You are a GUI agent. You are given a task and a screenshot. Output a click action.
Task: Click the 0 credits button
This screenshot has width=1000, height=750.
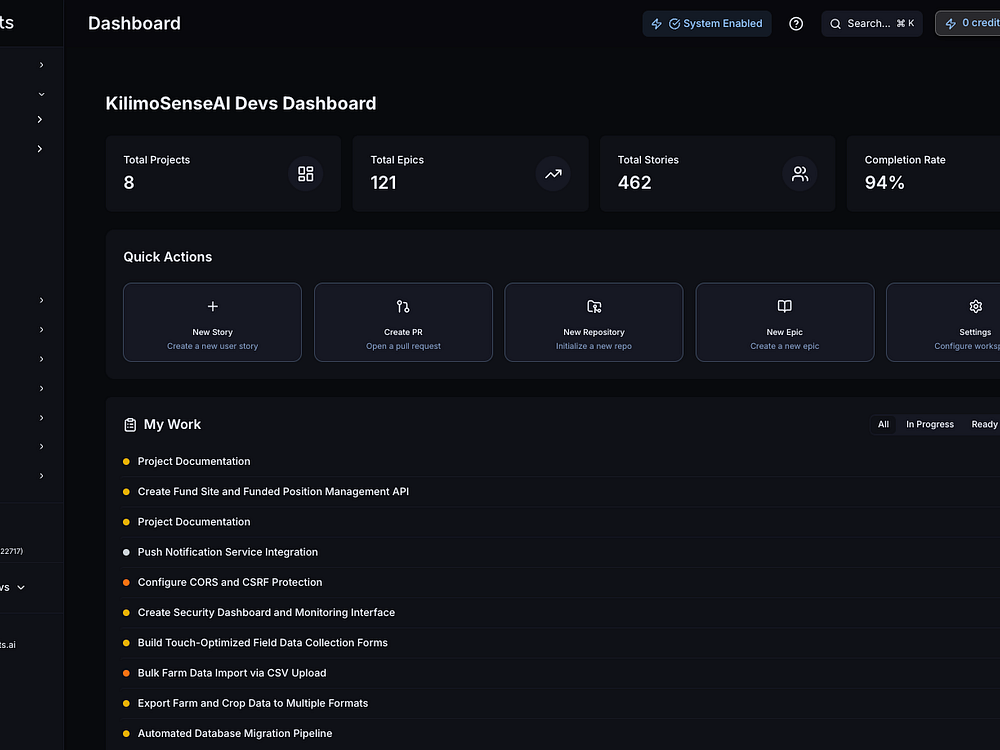coord(968,24)
